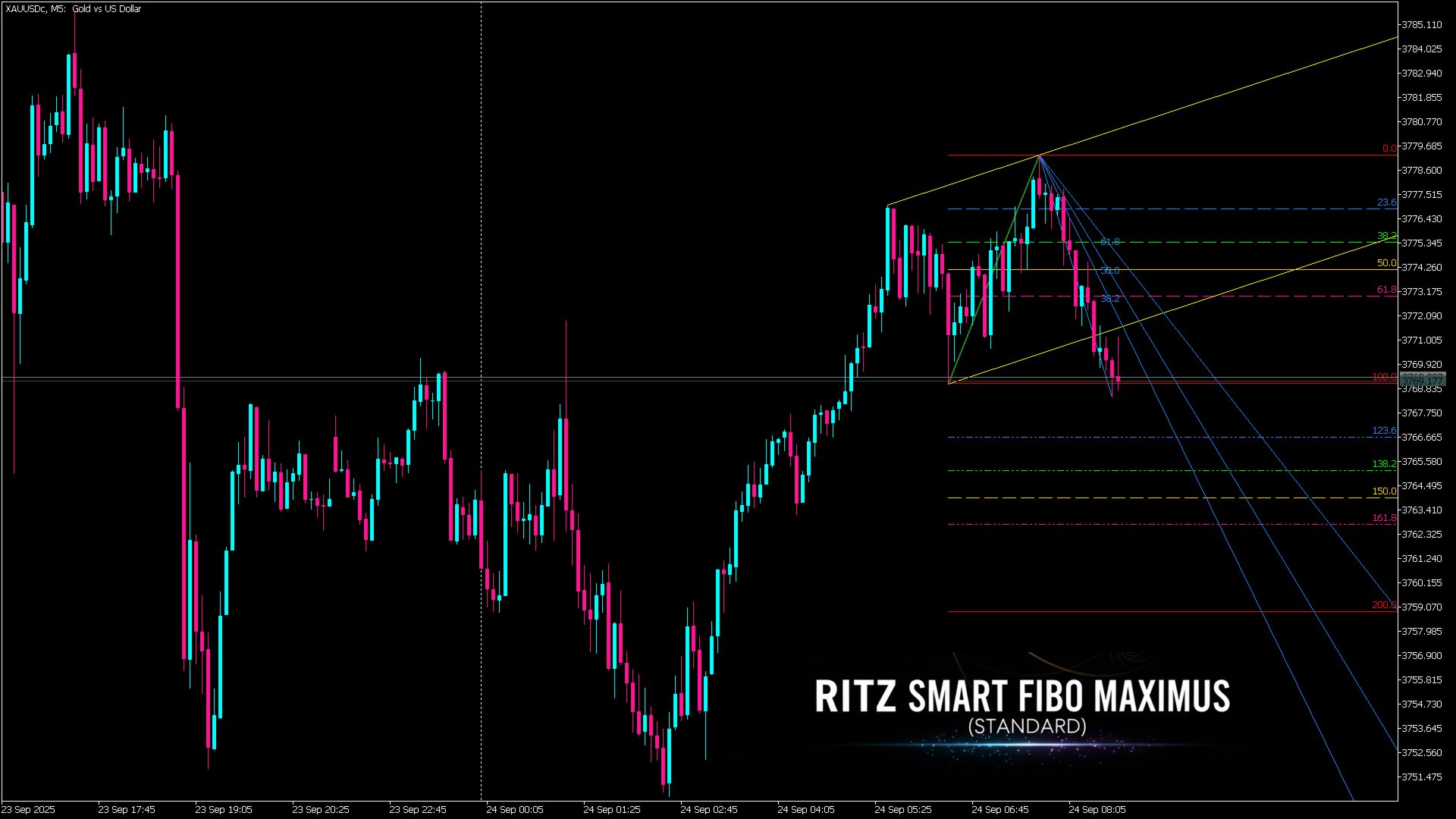
Task: Select the yellow 150.0 extension label
Action: pos(1385,490)
